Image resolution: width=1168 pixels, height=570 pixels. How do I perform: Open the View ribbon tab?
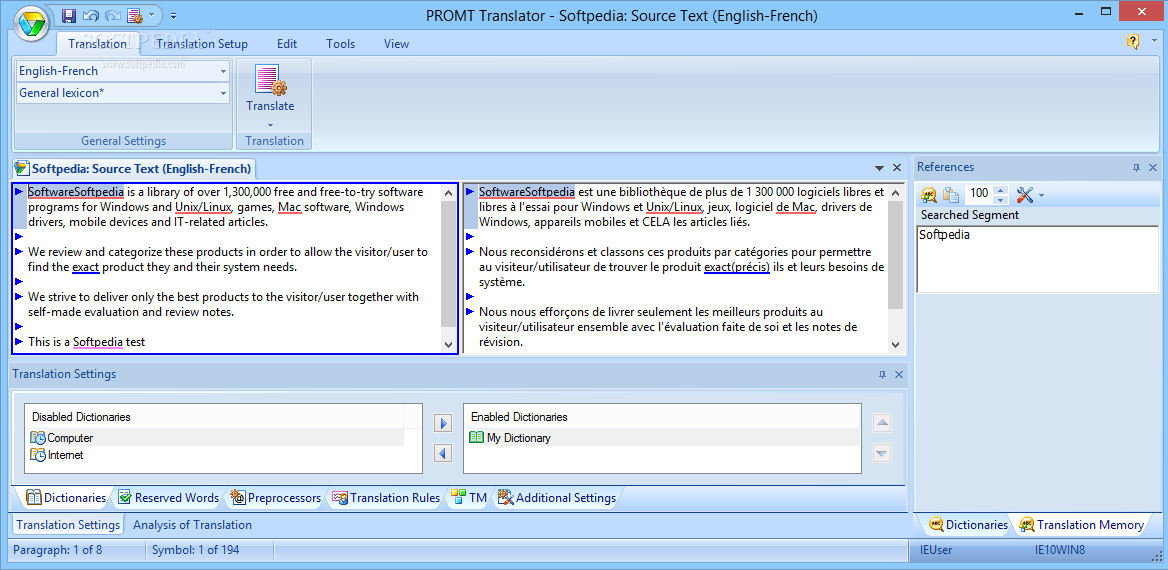(x=396, y=44)
